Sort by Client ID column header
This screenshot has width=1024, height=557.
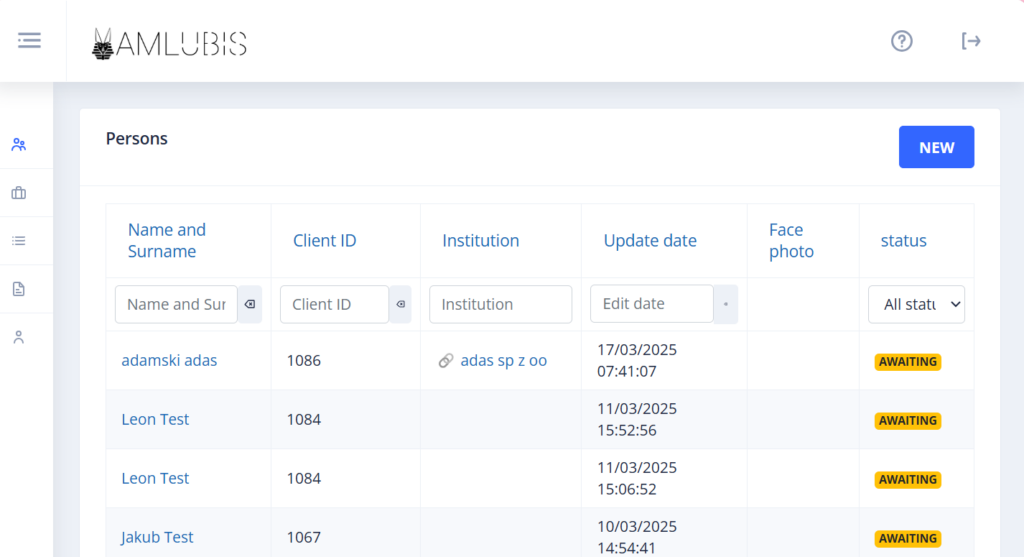click(324, 241)
